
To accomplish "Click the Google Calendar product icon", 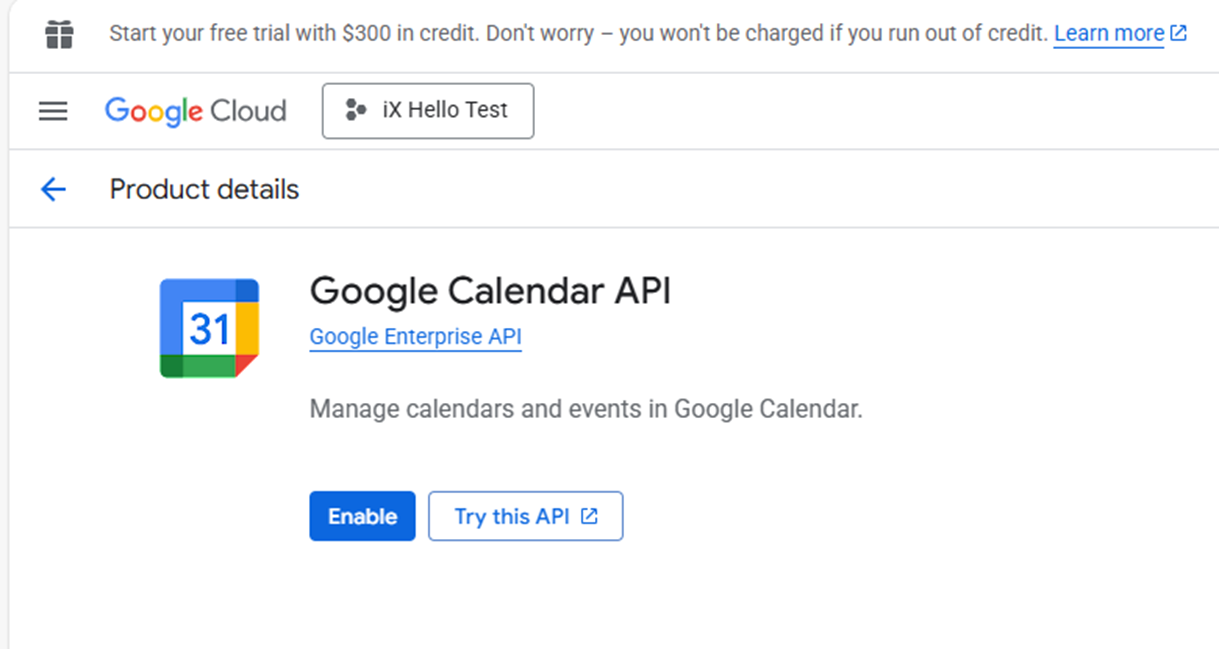I will 209,328.
